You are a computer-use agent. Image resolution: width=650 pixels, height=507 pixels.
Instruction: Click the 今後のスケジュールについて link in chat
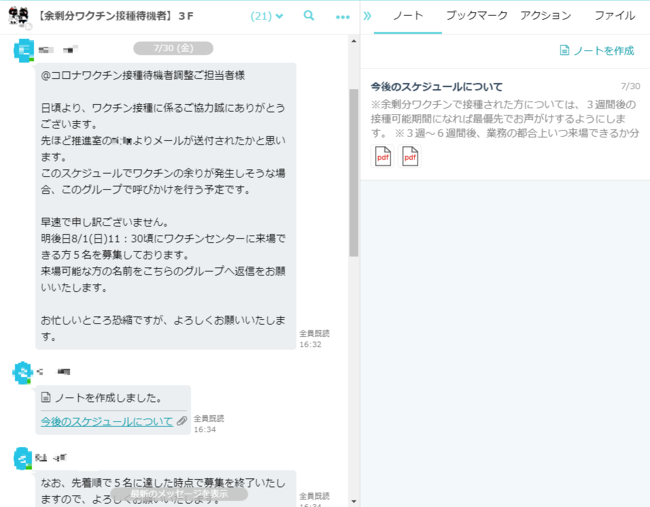click(x=107, y=422)
